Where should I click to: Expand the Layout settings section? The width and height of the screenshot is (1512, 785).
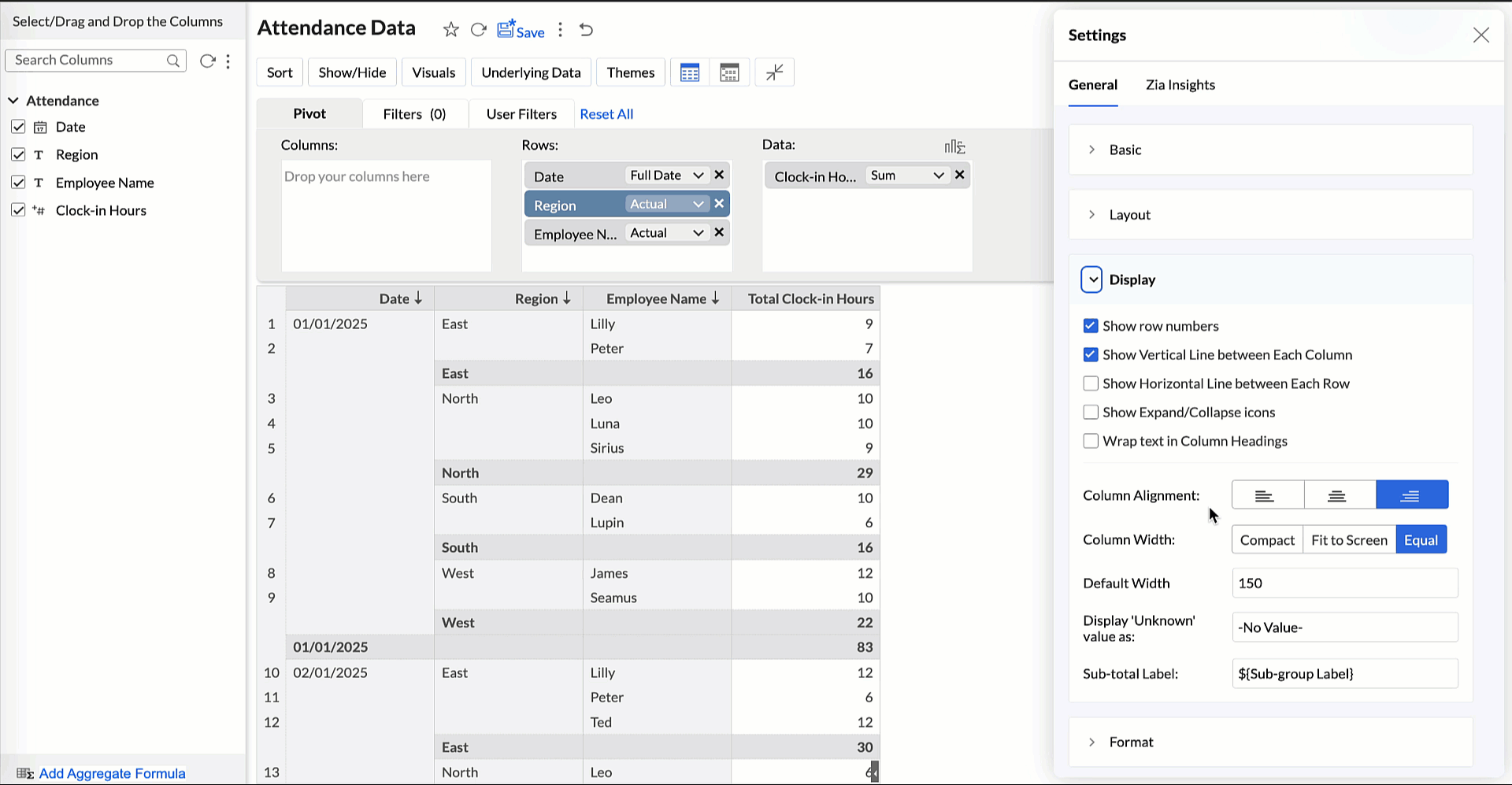pyautogui.click(x=1129, y=215)
